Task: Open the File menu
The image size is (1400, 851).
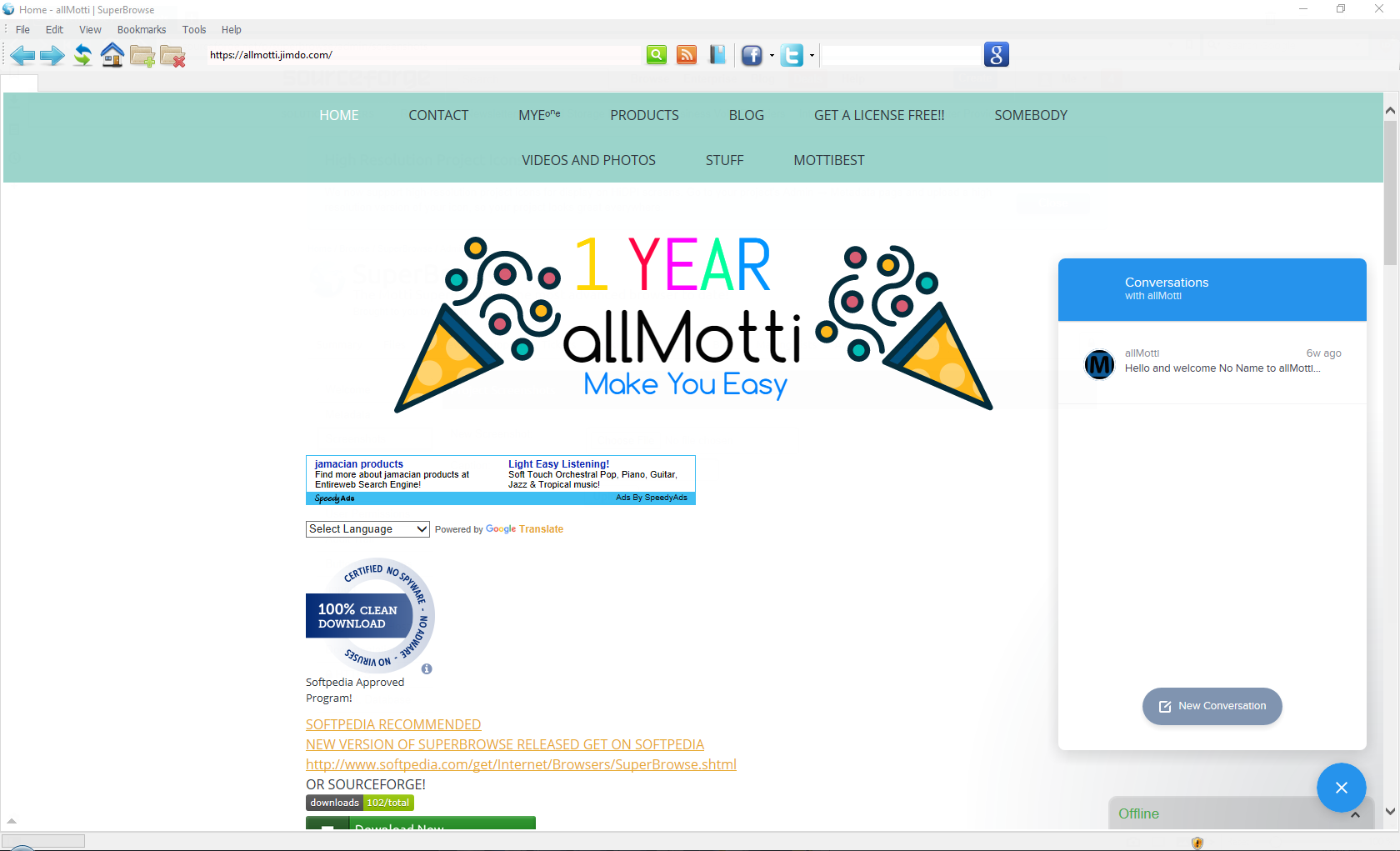Action: [22, 30]
